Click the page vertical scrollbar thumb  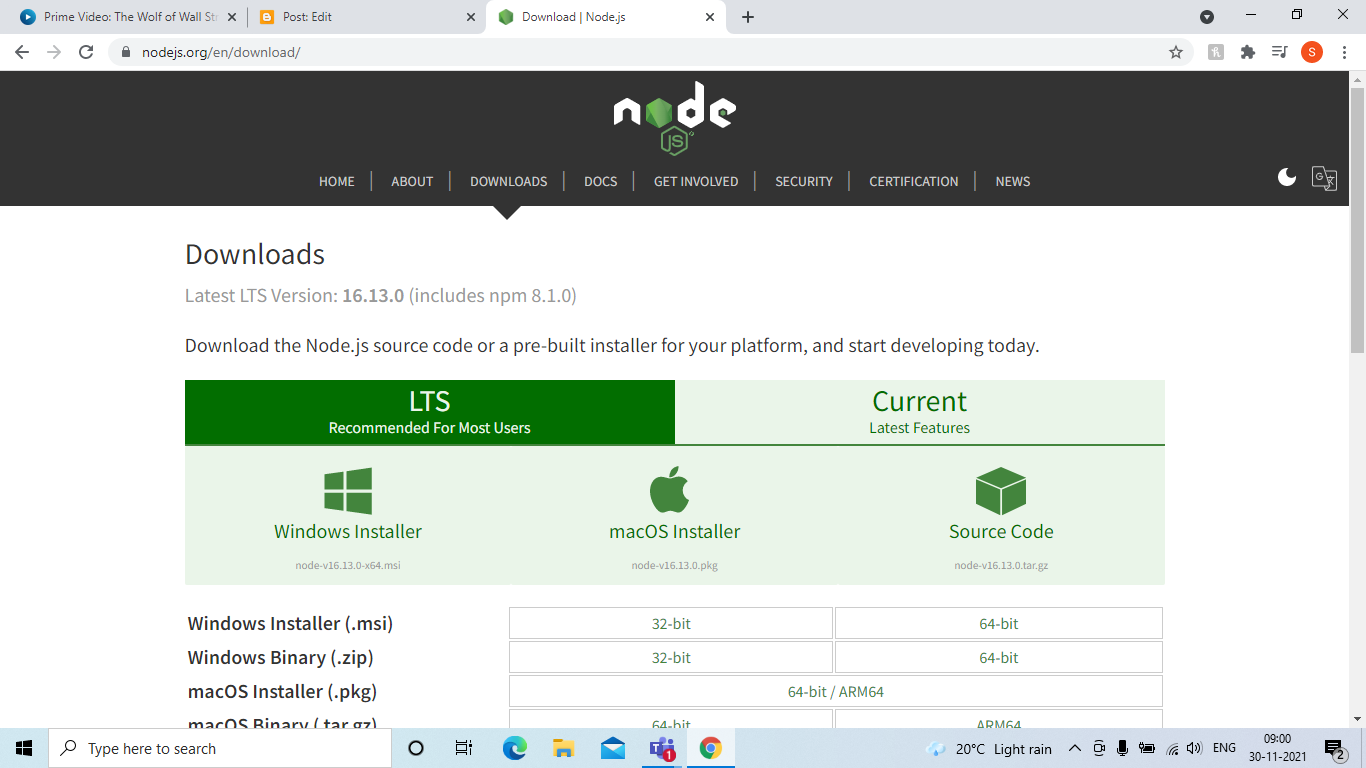click(x=1357, y=219)
